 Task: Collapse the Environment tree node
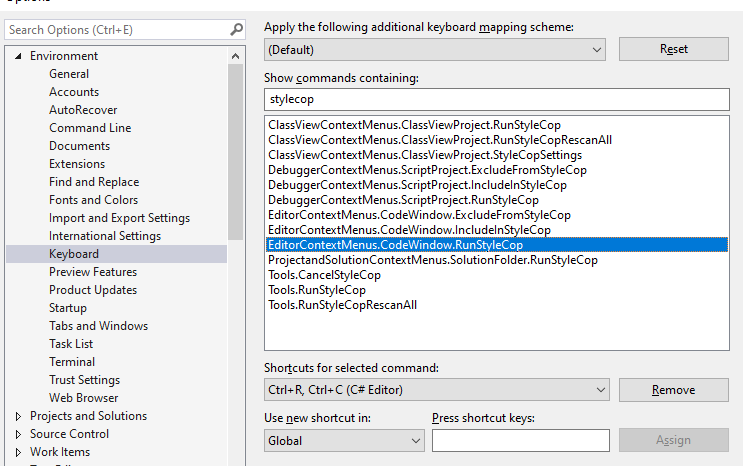pyautogui.click(x=18, y=56)
